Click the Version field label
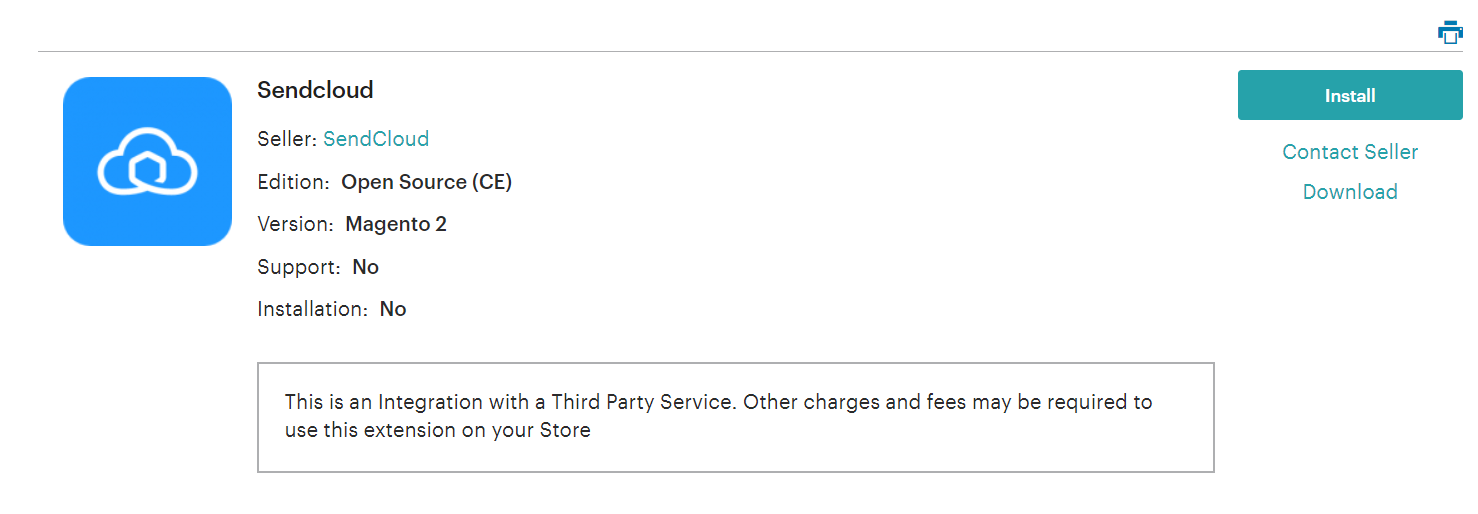Screen dimensions: 1478x514 [x=296, y=224]
